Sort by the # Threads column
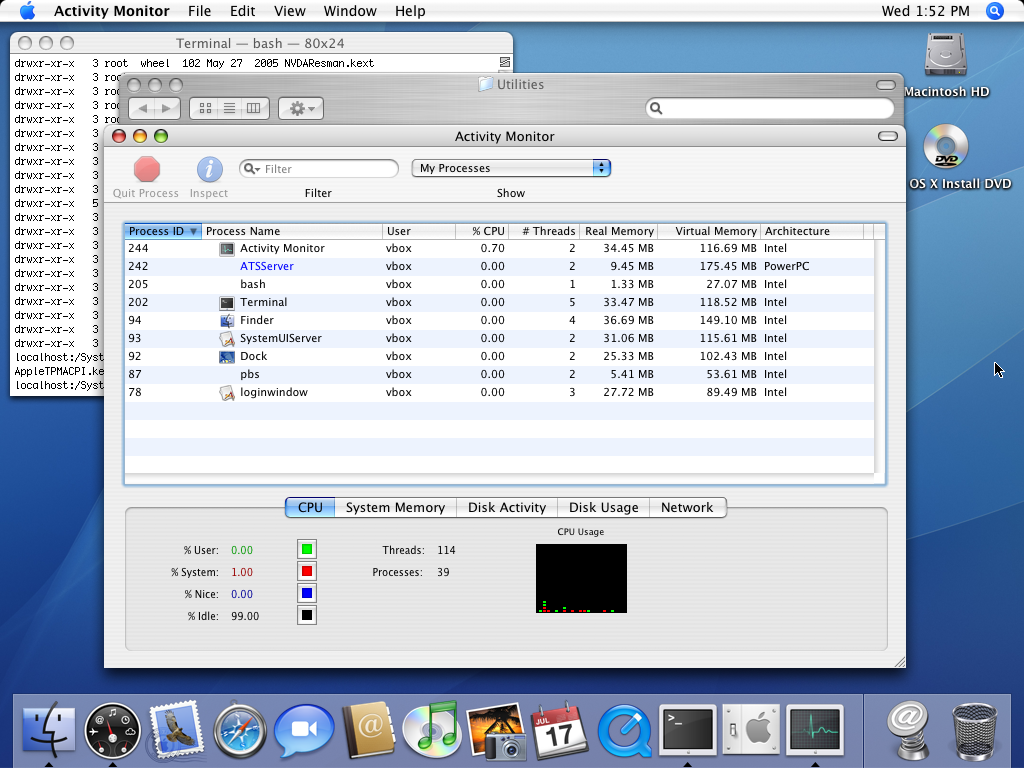The height and width of the screenshot is (768, 1024). 543,231
